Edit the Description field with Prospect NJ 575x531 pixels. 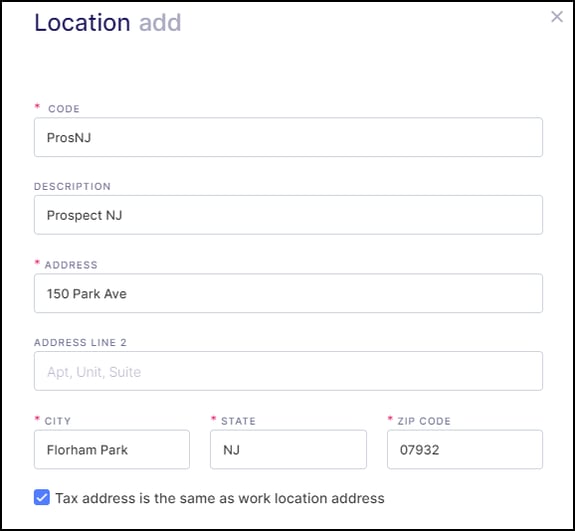point(288,215)
